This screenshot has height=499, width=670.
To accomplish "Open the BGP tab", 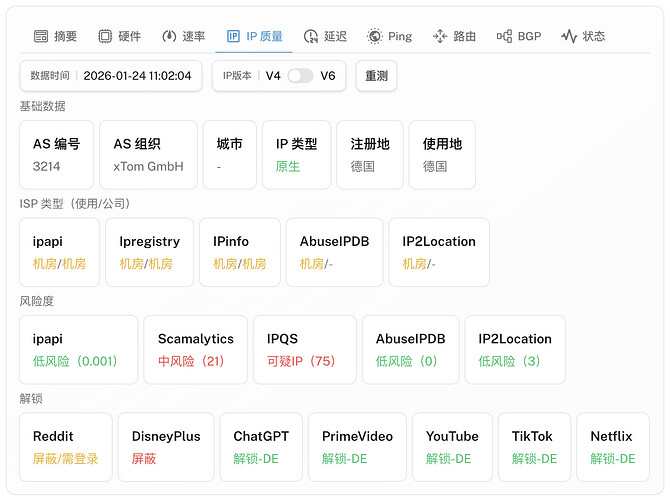I will (519, 36).
